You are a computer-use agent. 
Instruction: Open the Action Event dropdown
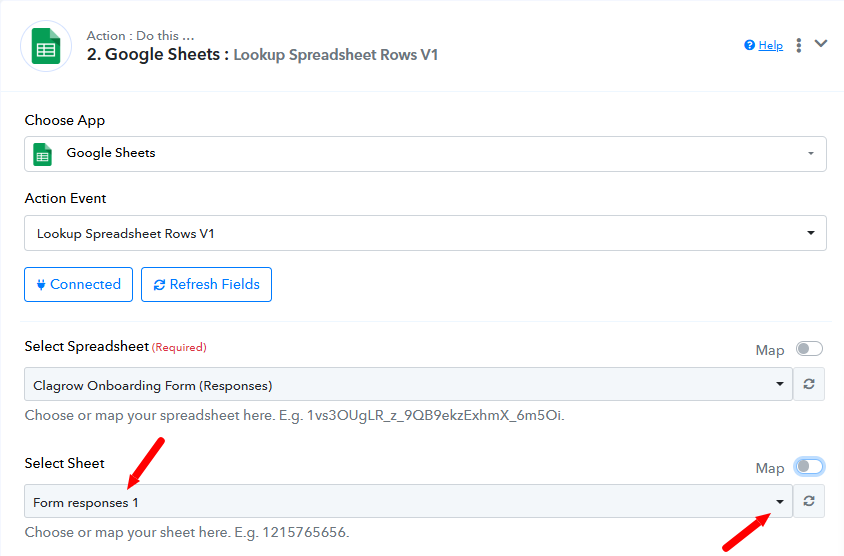coord(425,233)
